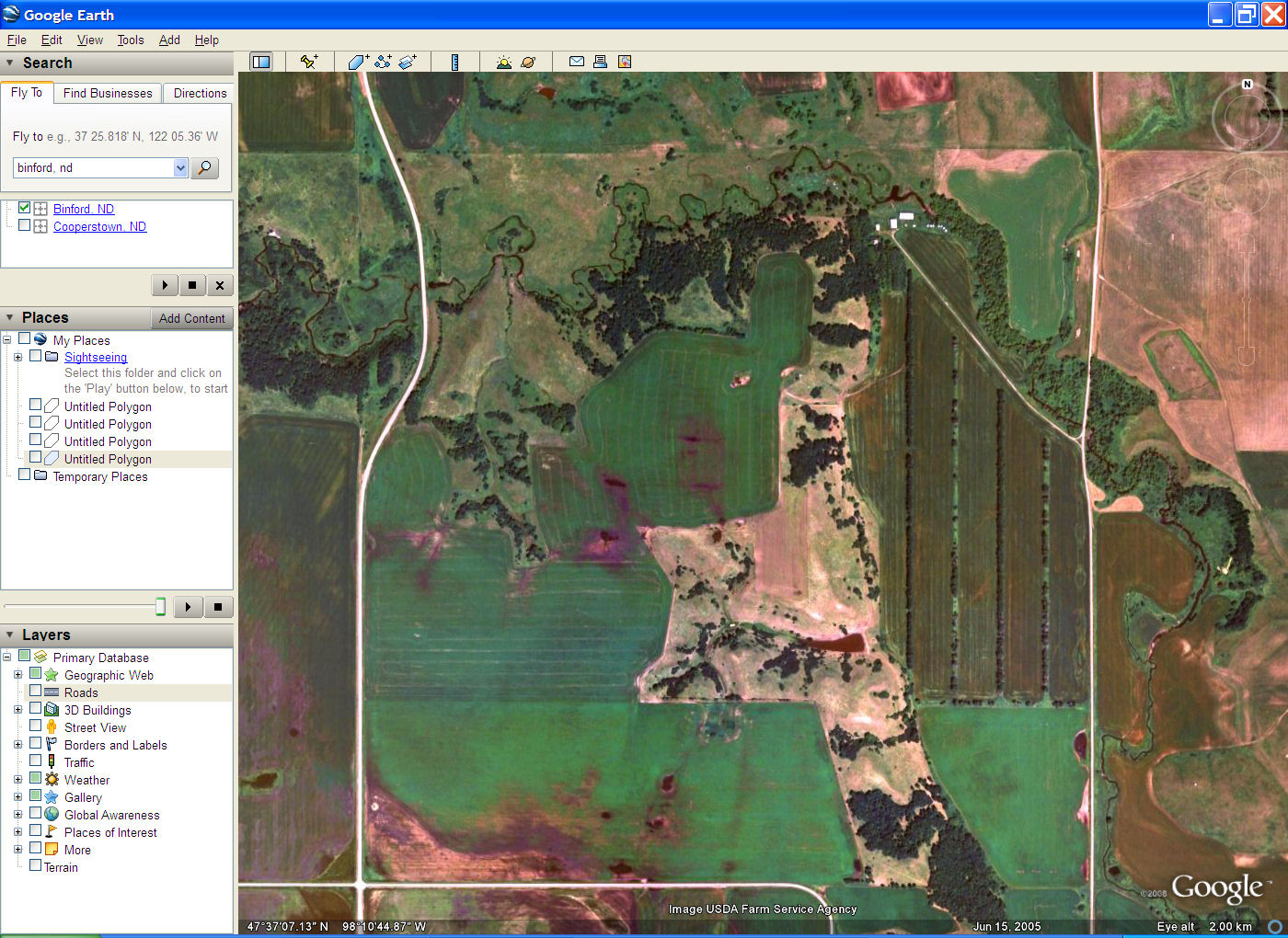Screen dimensions: 1288x938
Task: Toggle the sunlight across landscape icon
Action: pos(503,62)
